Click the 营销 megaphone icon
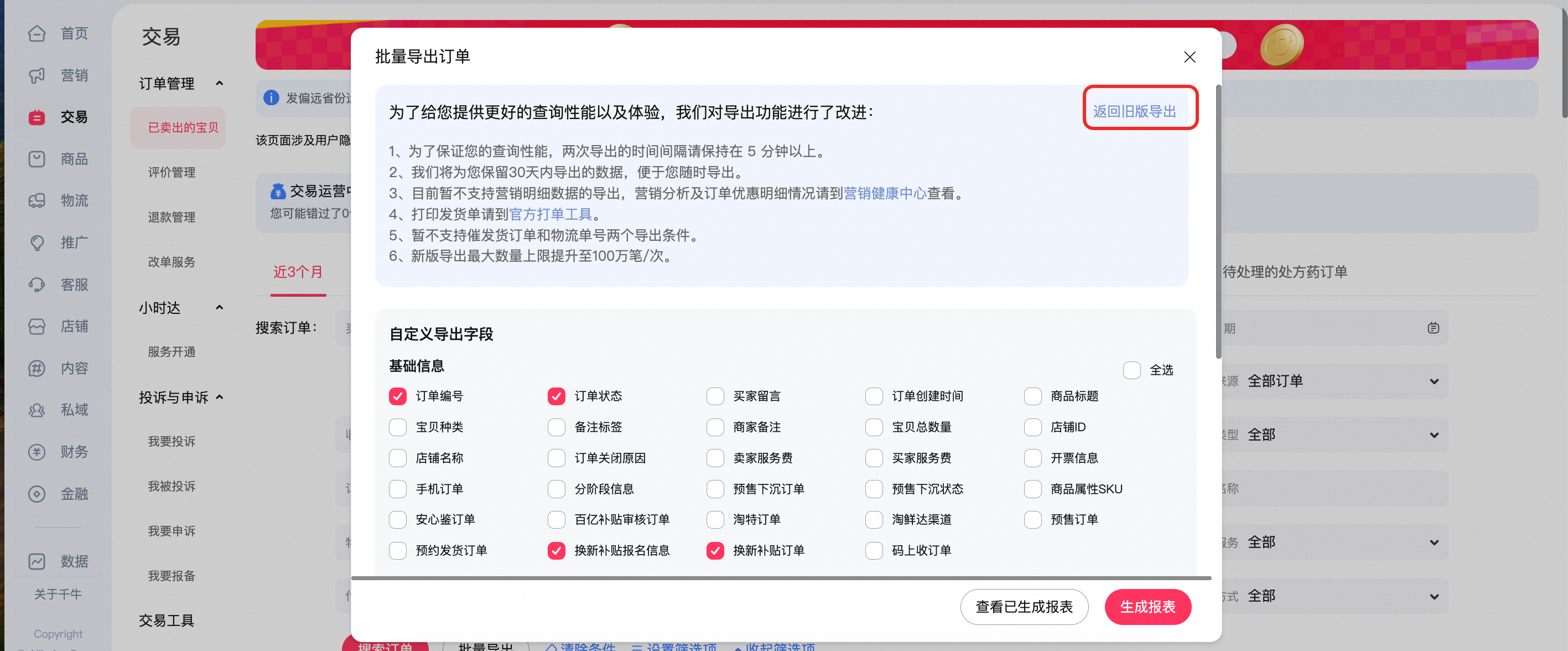Image resolution: width=1568 pixels, height=651 pixels. click(37, 75)
